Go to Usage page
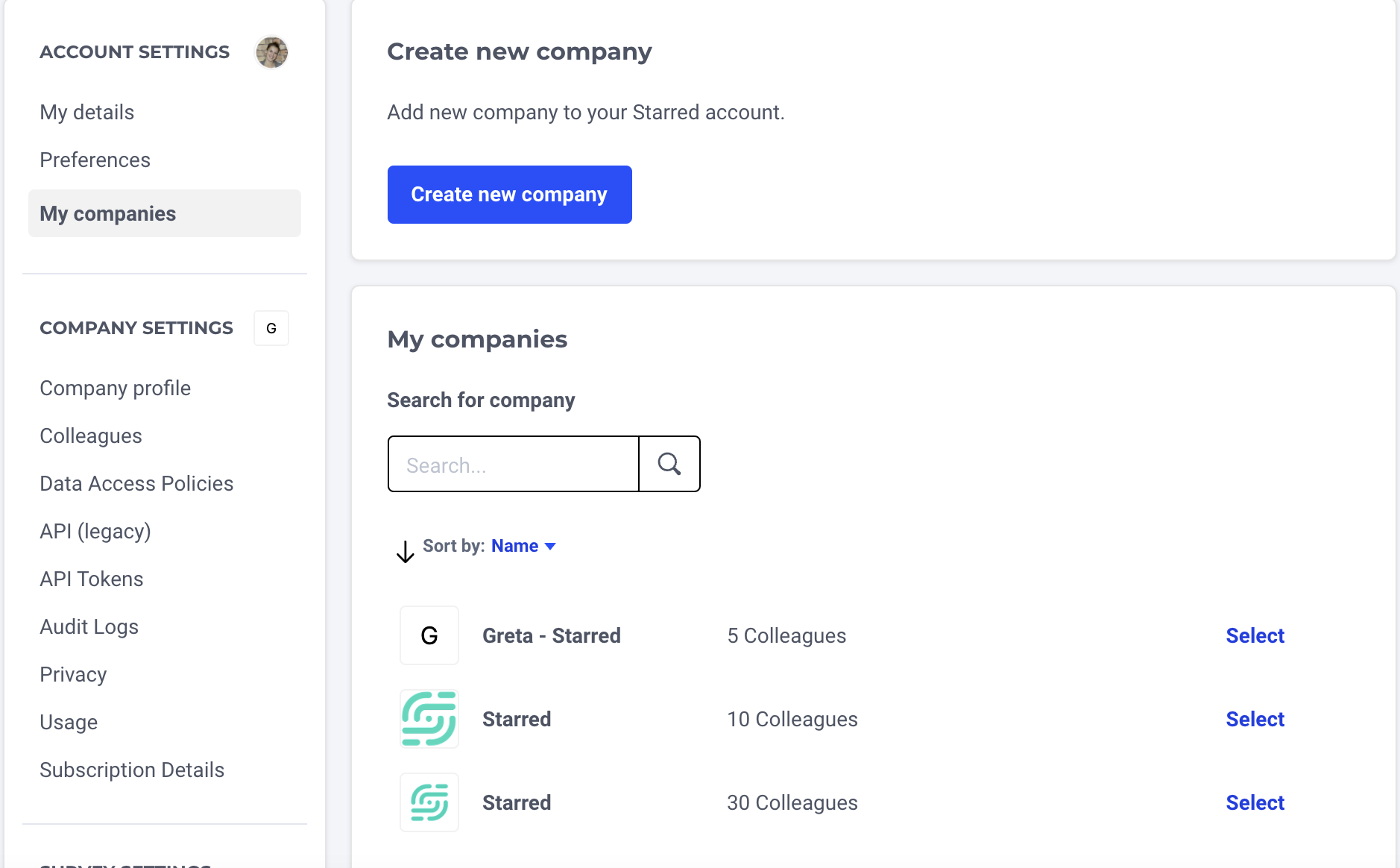1400x868 pixels. tap(69, 722)
